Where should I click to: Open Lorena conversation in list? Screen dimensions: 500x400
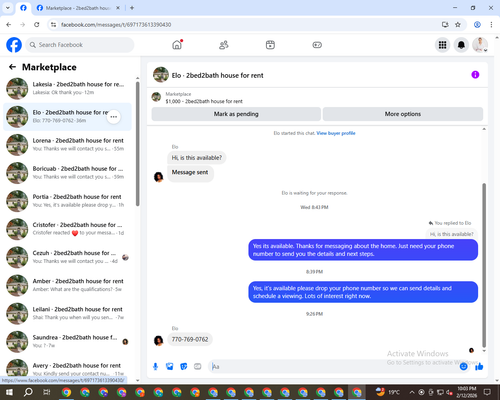pyautogui.click(x=67, y=145)
